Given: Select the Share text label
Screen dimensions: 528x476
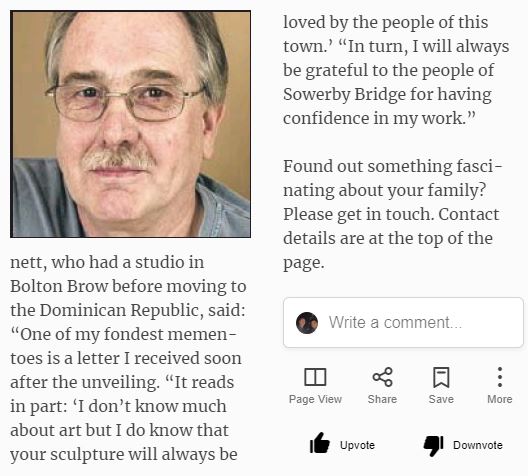Looking at the screenshot, I should coord(382,399).
